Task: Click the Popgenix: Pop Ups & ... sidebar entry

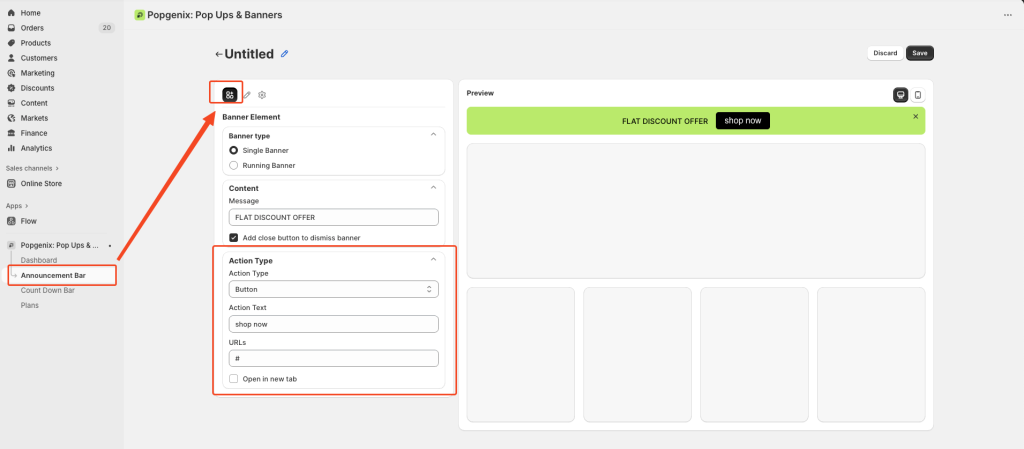Action: 60,245
